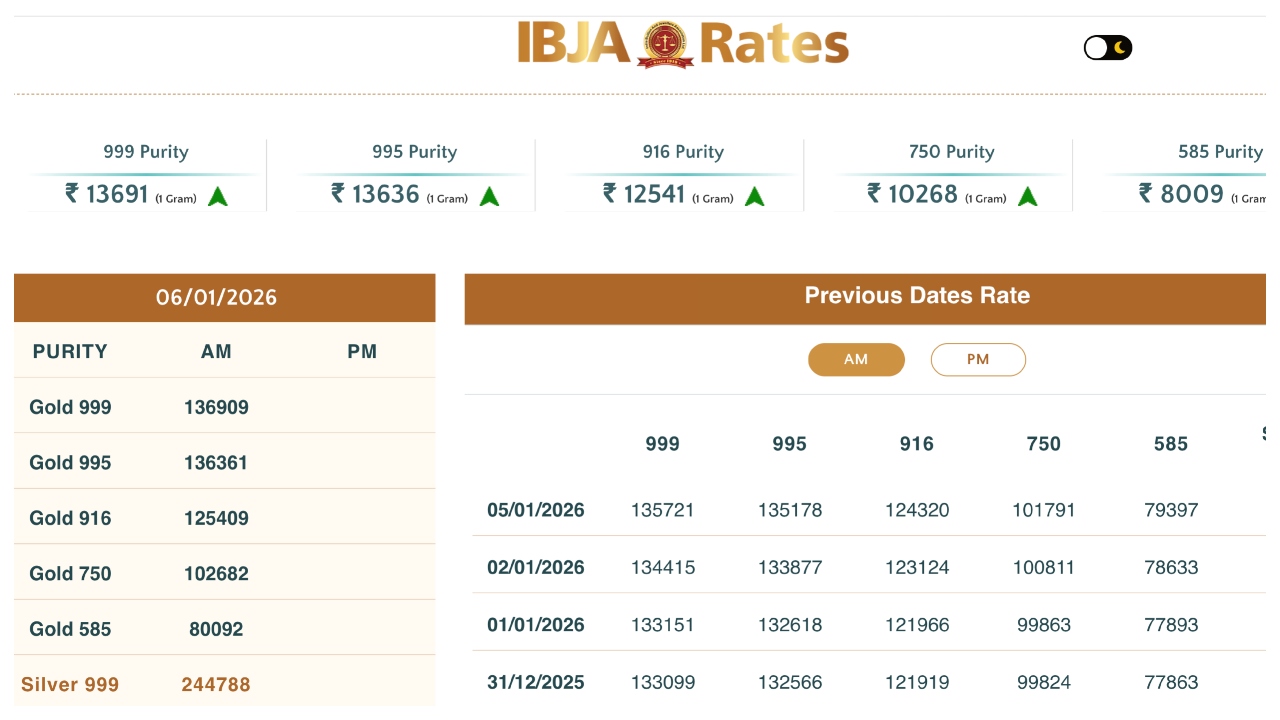The height and width of the screenshot is (720, 1280).
Task: Click the rupee symbol of 916 Purity
Action: click(x=610, y=193)
